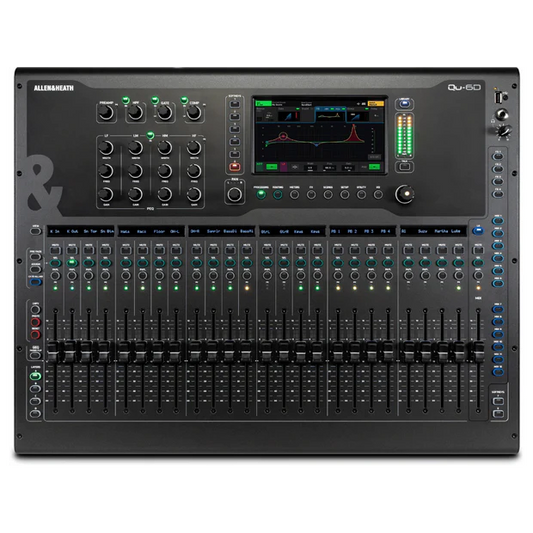
Task: Click the headphone jack socket
Action: [502, 114]
